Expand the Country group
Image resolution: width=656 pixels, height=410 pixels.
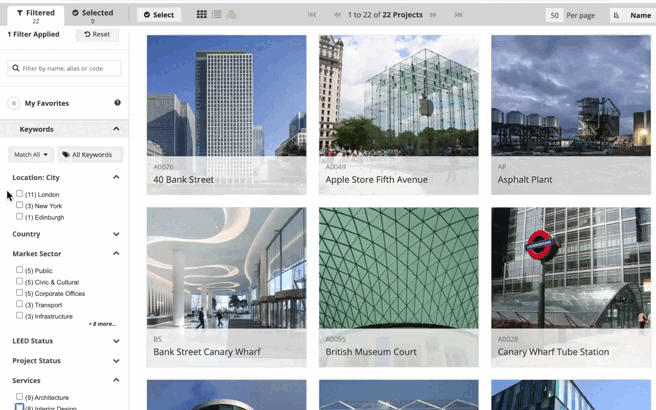pos(116,234)
